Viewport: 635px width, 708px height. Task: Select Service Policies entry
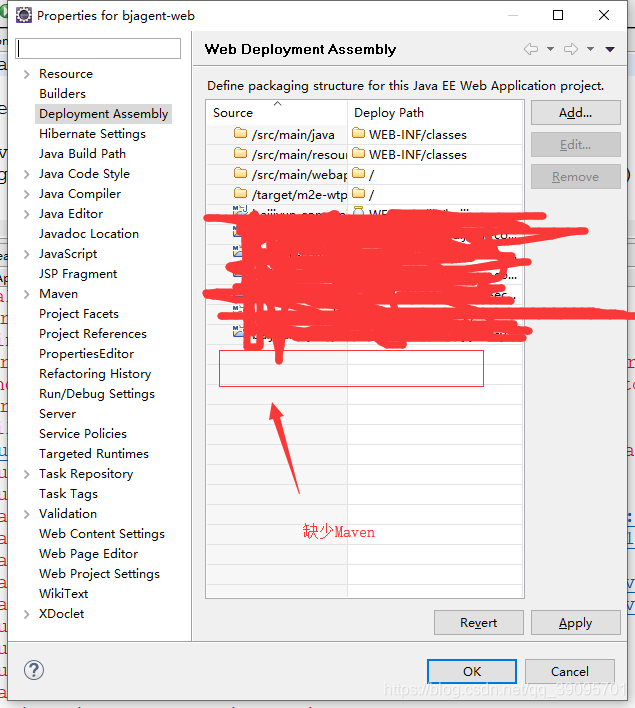pos(83,433)
